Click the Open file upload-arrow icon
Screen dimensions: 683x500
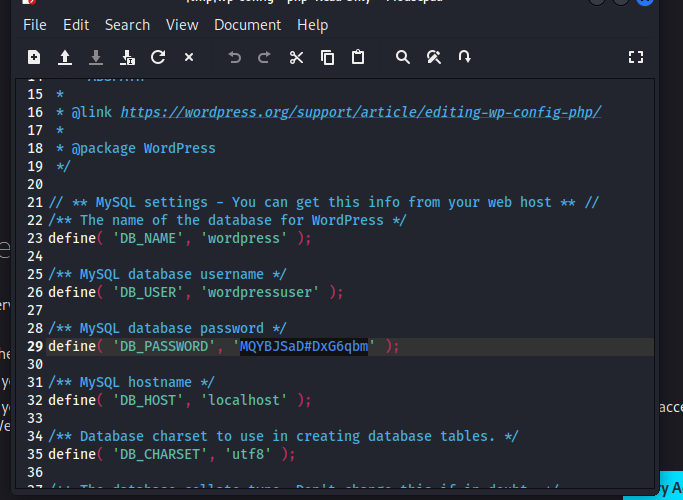(65, 57)
